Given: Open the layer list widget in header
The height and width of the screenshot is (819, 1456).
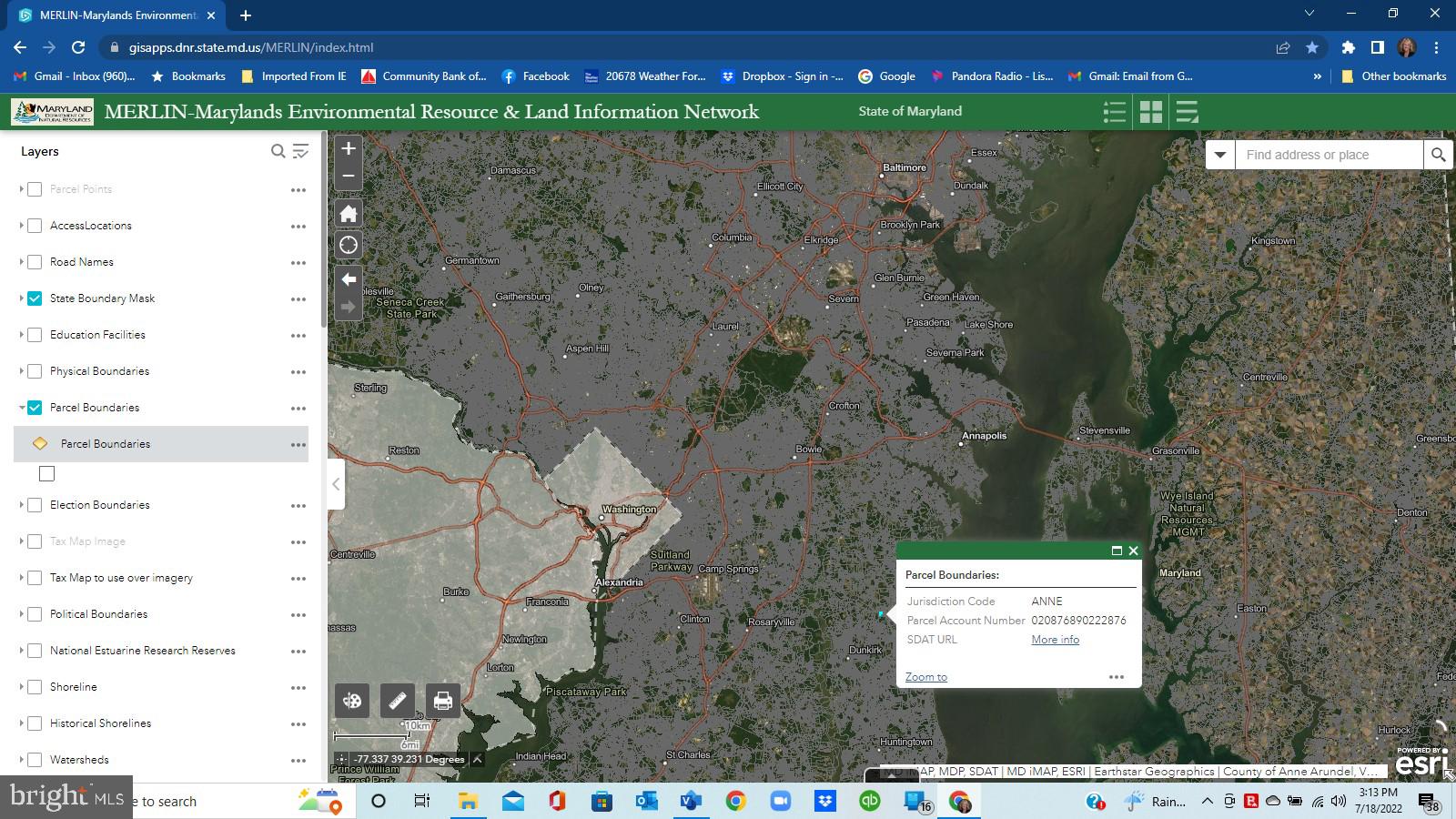Looking at the screenshot, I should click(1115, 112).
